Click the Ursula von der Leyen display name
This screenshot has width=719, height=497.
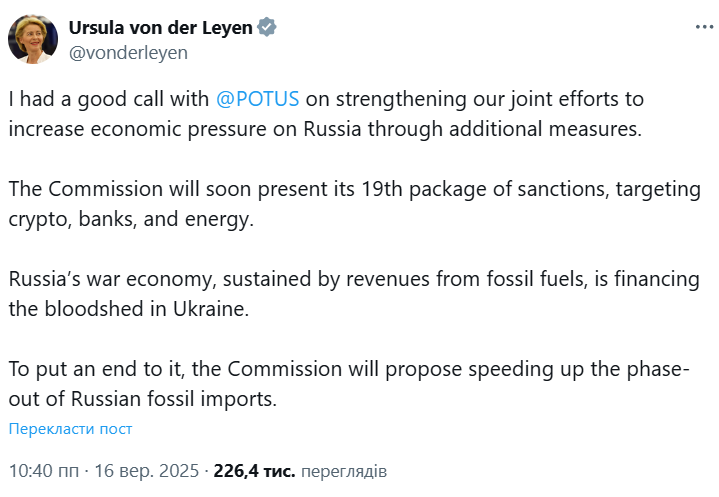(x=160, y=28)
